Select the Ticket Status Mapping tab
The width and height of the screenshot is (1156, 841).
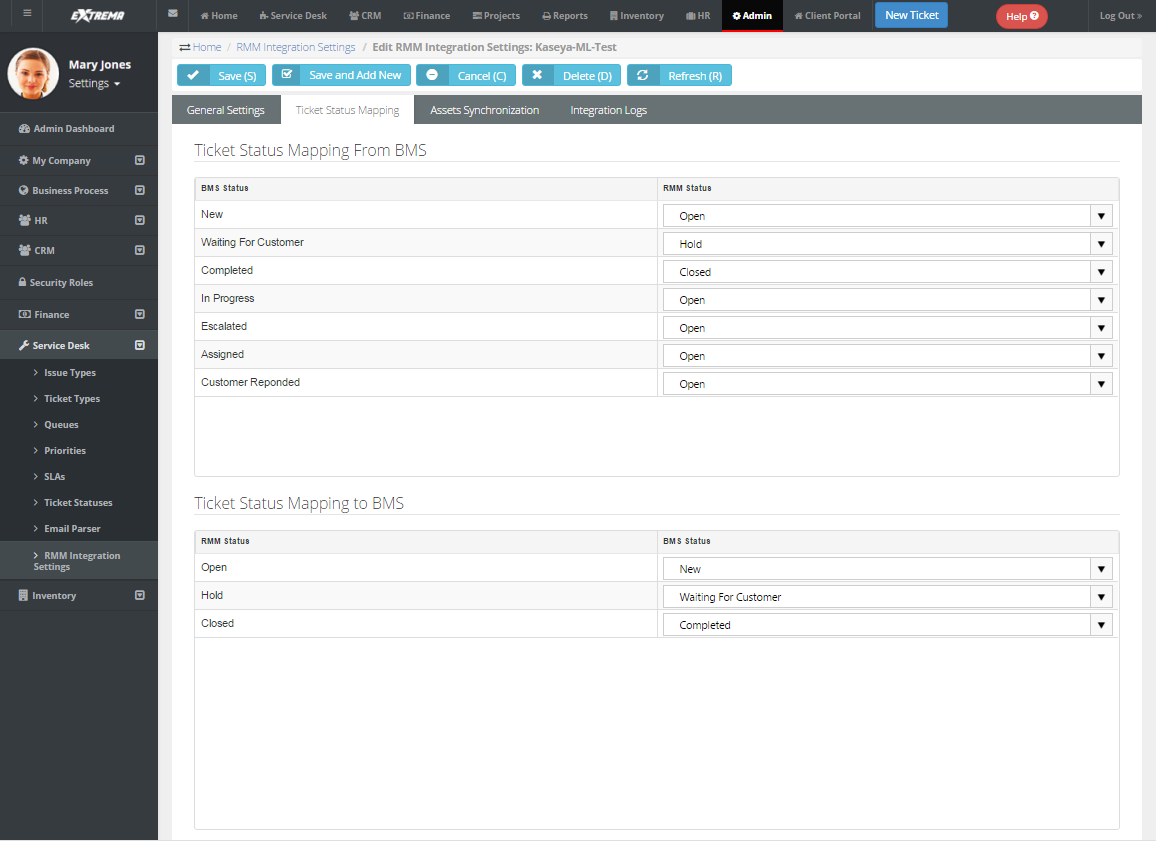pos(347,110)
